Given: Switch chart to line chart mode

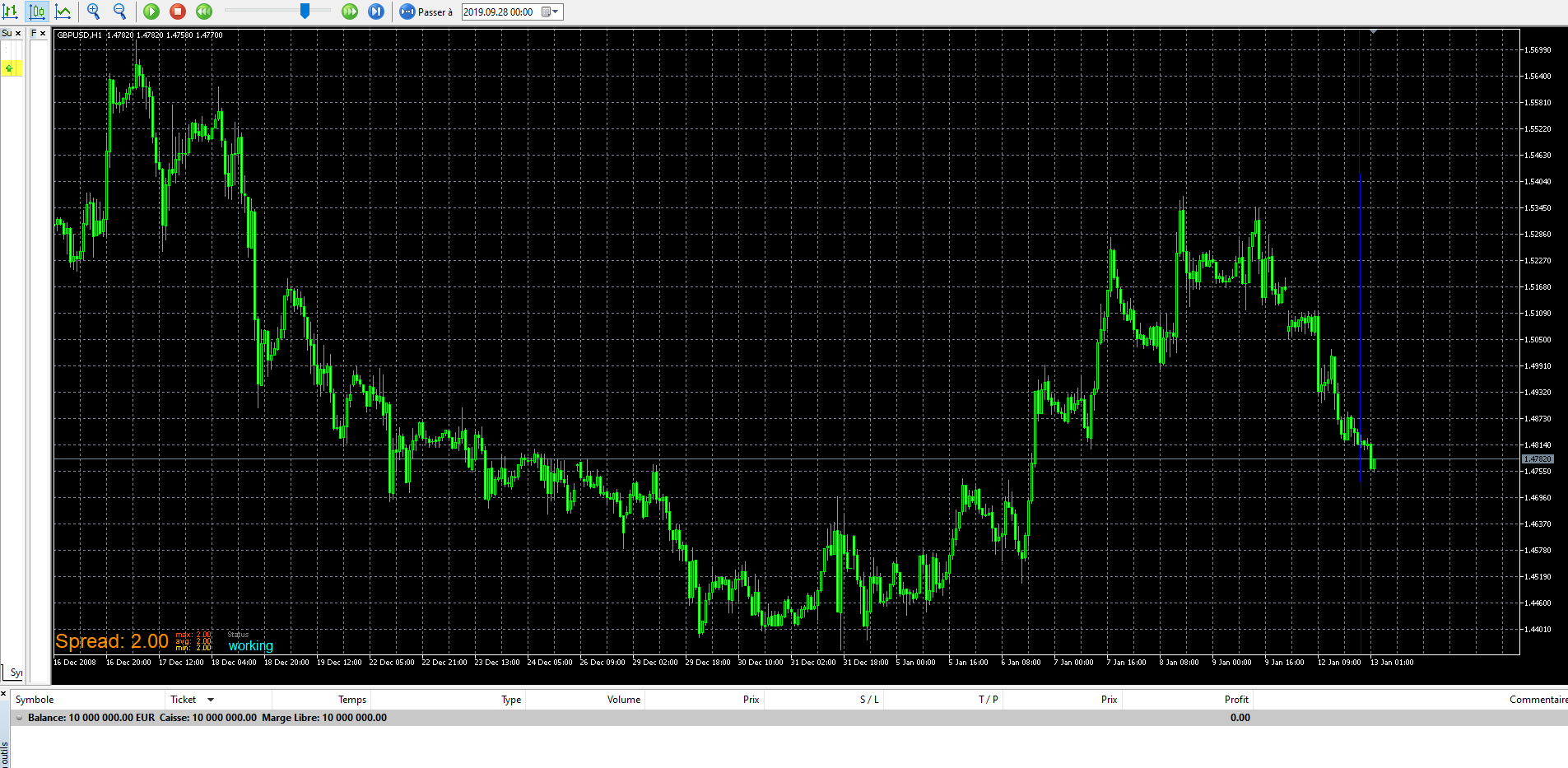Looking at the screenshot, I should [x=63, y=12].
